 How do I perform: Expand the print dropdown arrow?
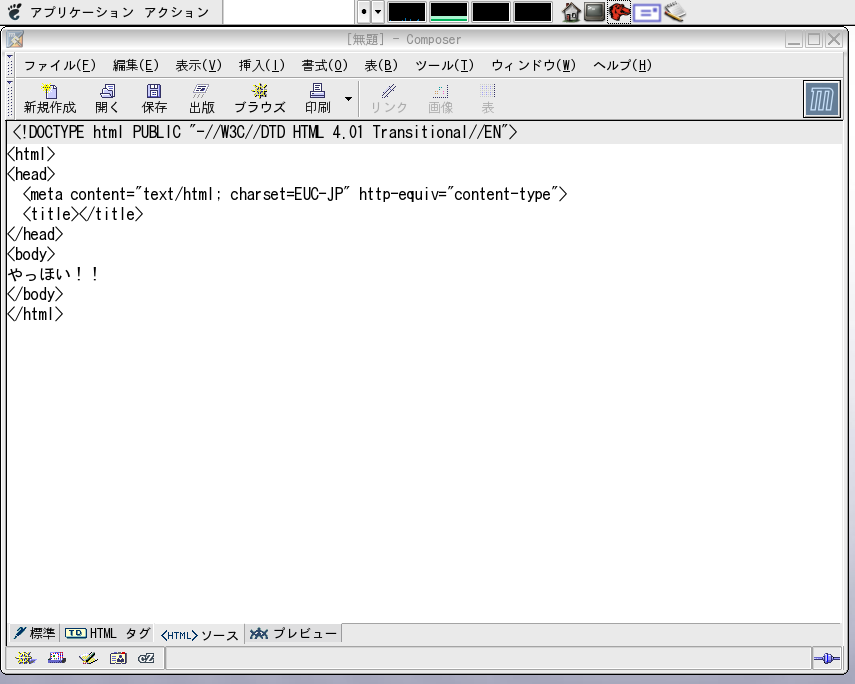coord(348,99)
